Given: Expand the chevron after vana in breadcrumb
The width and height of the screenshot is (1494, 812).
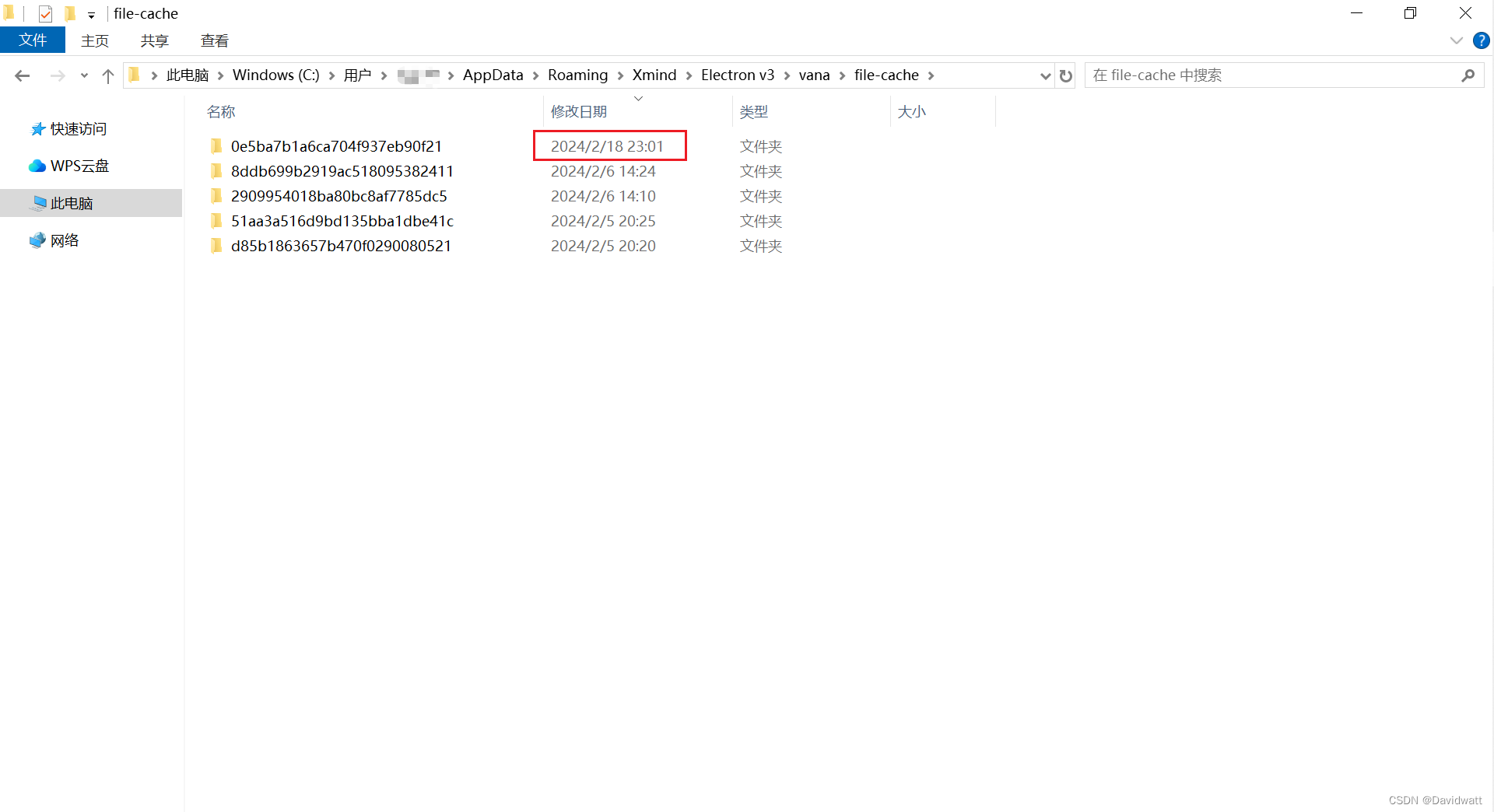Looking at the screenshot, I should [842, 75].
